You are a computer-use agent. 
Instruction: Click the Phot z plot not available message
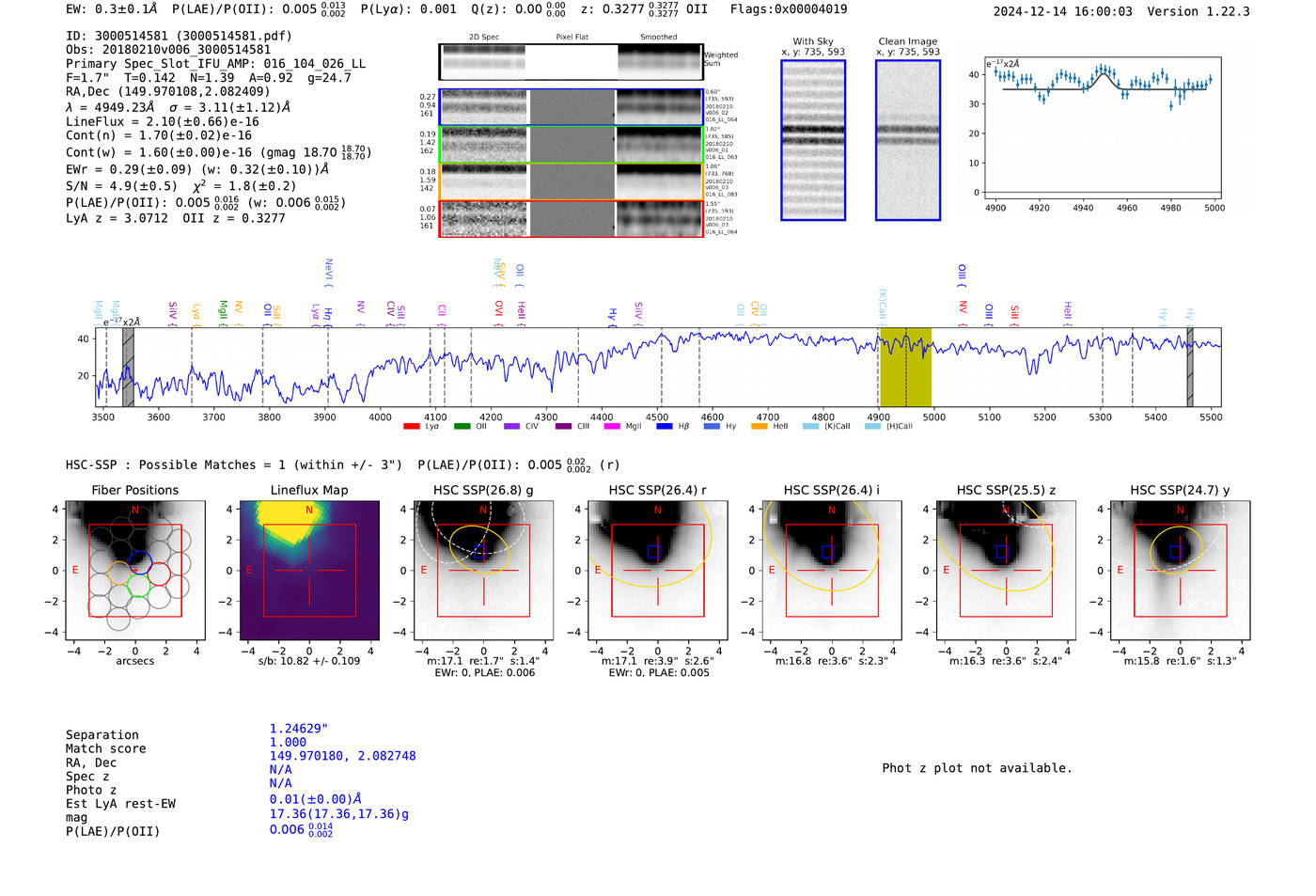tap(977, 768)
